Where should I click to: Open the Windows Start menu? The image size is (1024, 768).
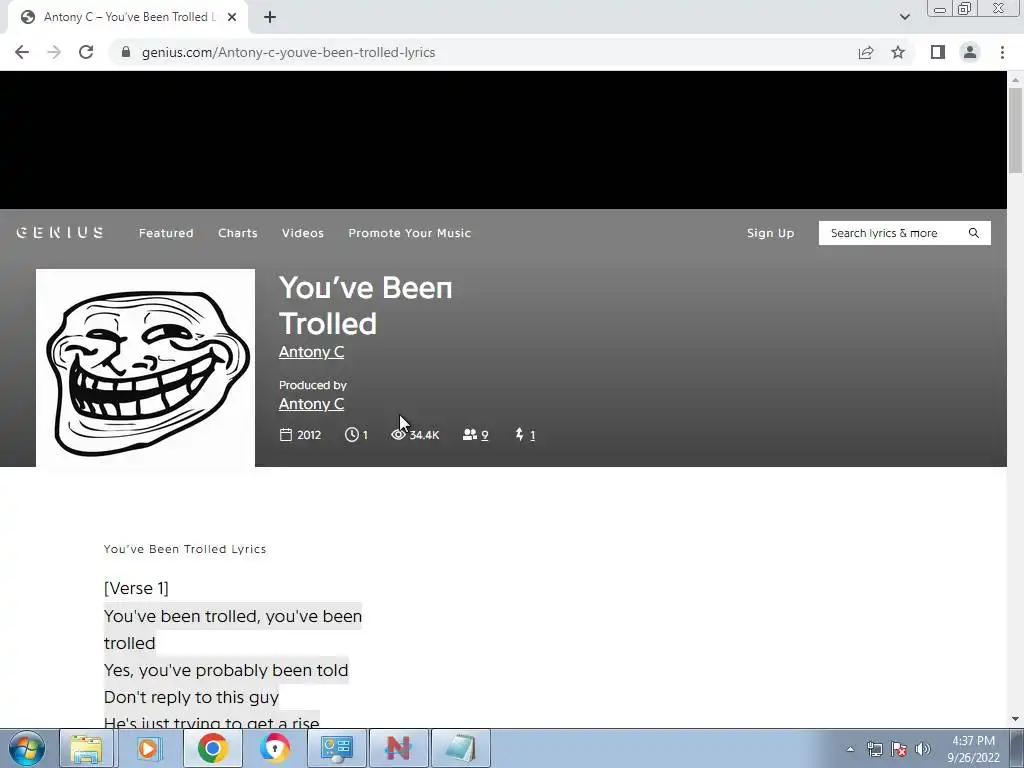[27, 748]
